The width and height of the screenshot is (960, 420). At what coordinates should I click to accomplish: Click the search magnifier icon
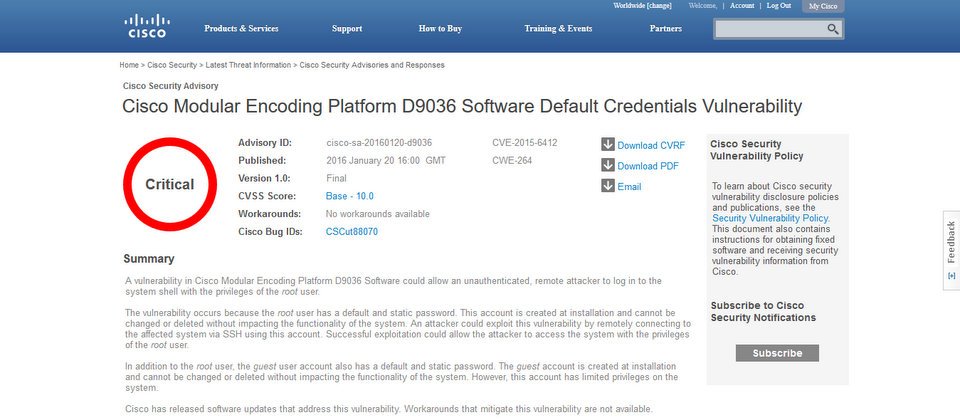coord(833,29)
